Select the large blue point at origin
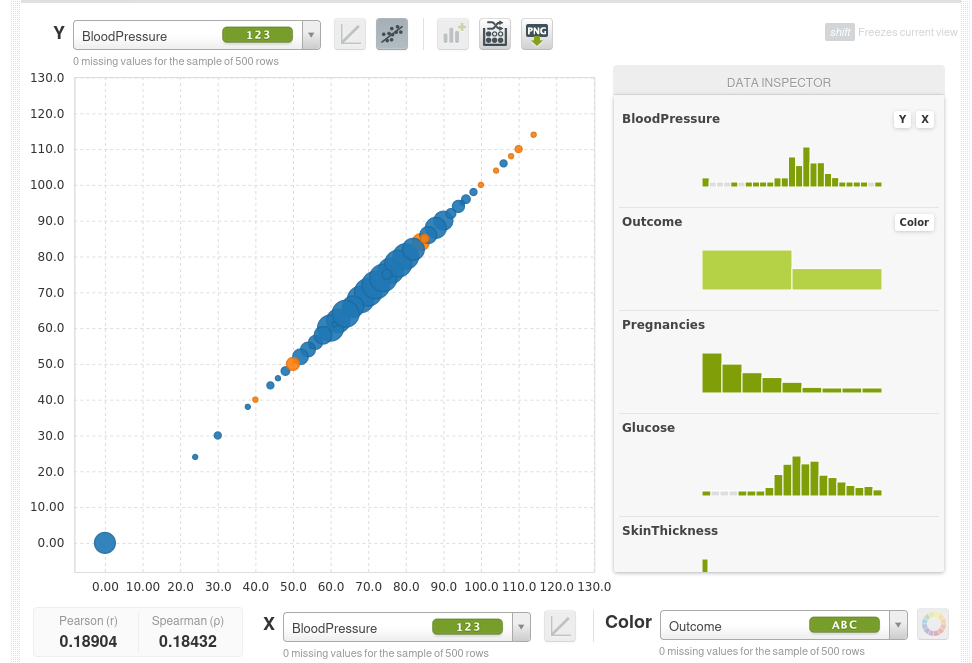The height and width of the screenshot is (663, 972). pyautogui.click(x=105, y=543)
